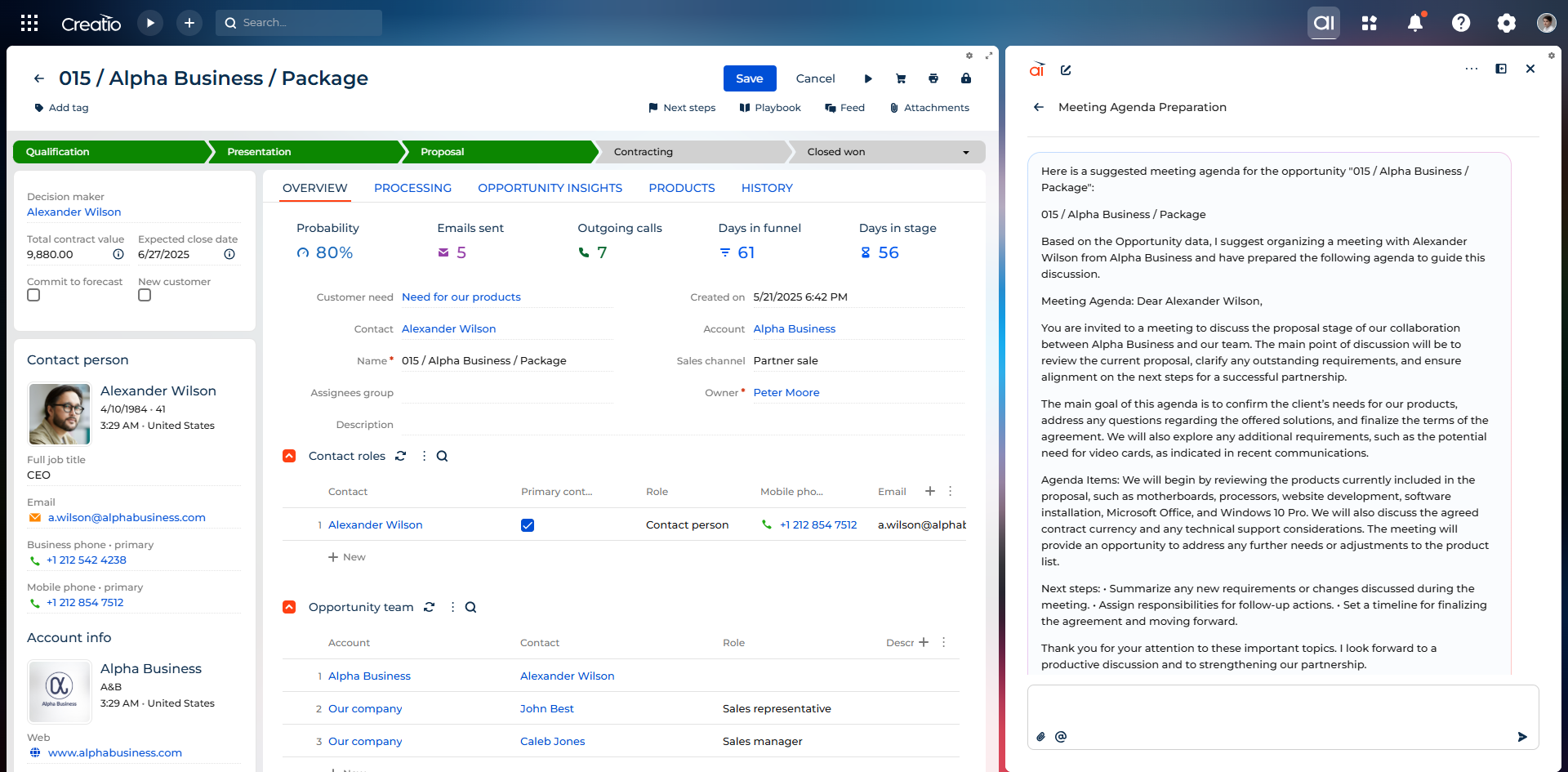Select Proposal stage in pipeline bar

click(x=498, y=152)
